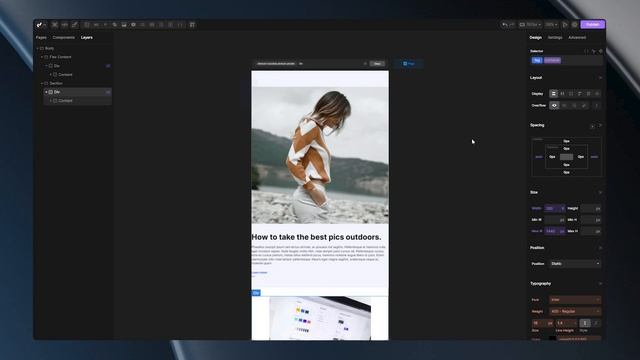Image resolution: width=640 pixels, height=360 pixels.
Task: Set display to grid
Action: click(x=571, y=94)
